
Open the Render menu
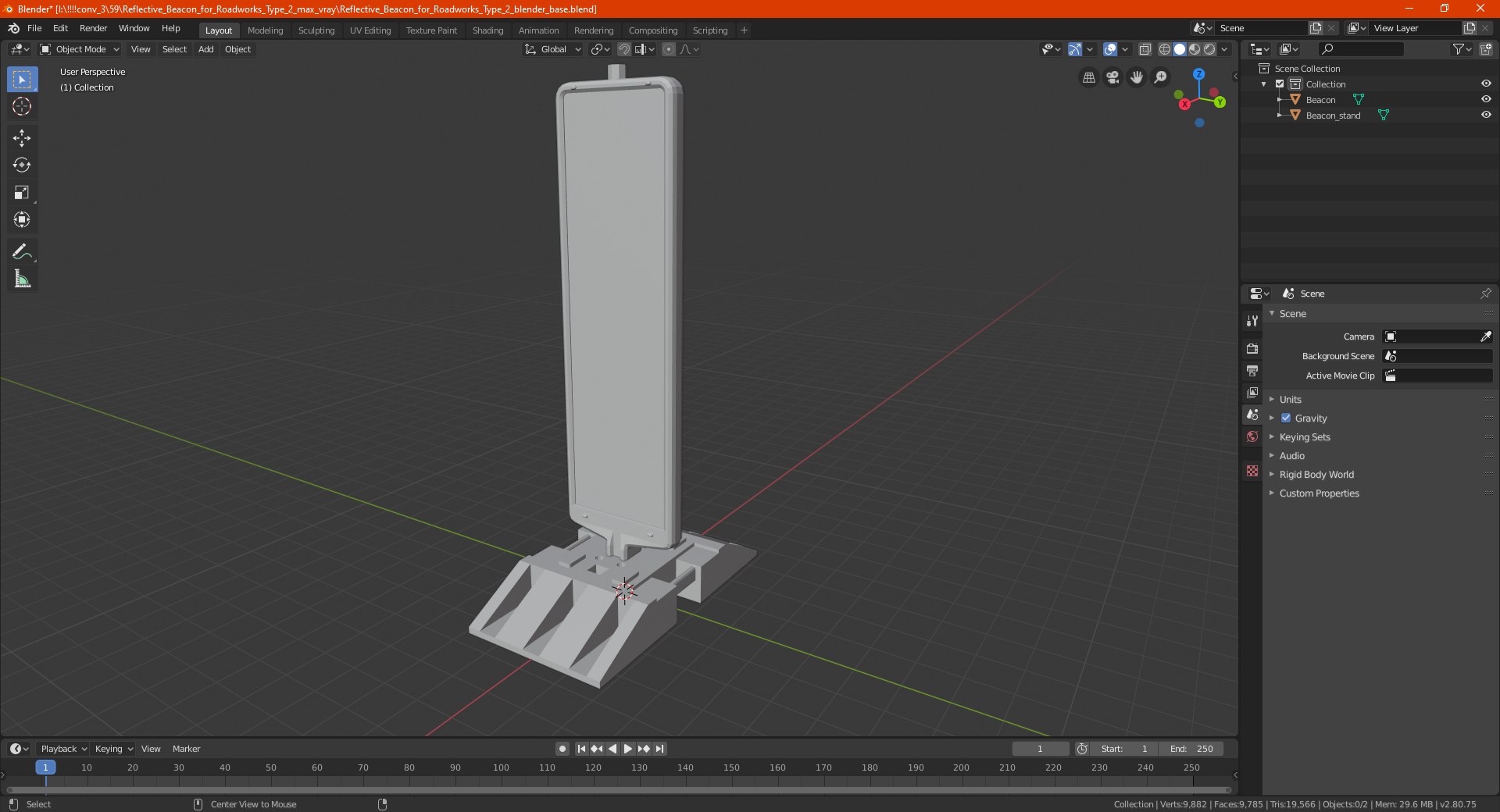pyautogui.click(x=93, y=28)
